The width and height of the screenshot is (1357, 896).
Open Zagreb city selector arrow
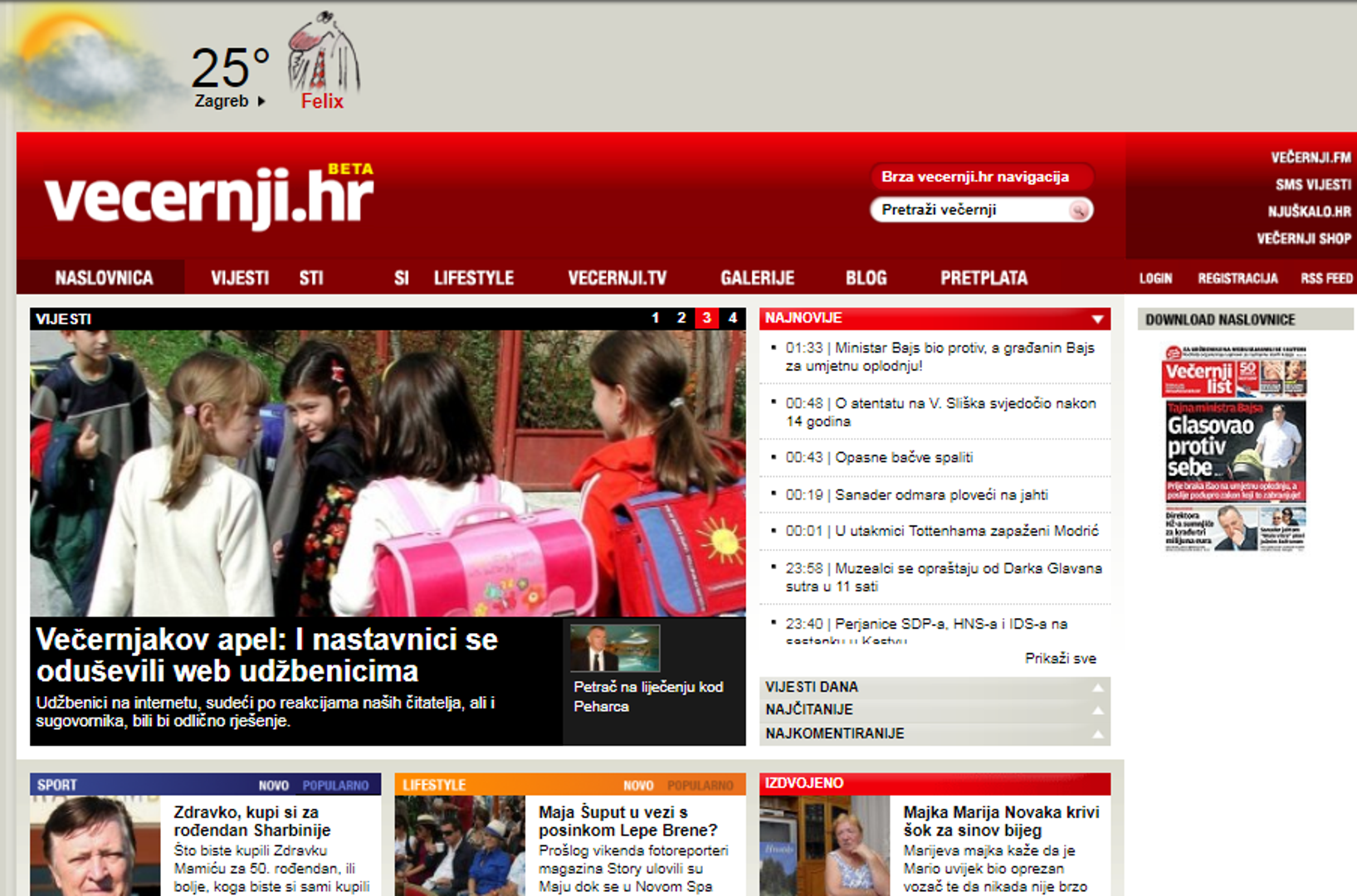tap(261, 101)
